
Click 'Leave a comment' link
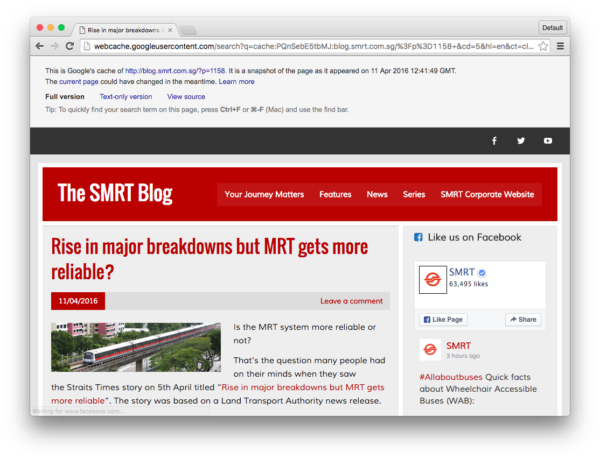351,301
